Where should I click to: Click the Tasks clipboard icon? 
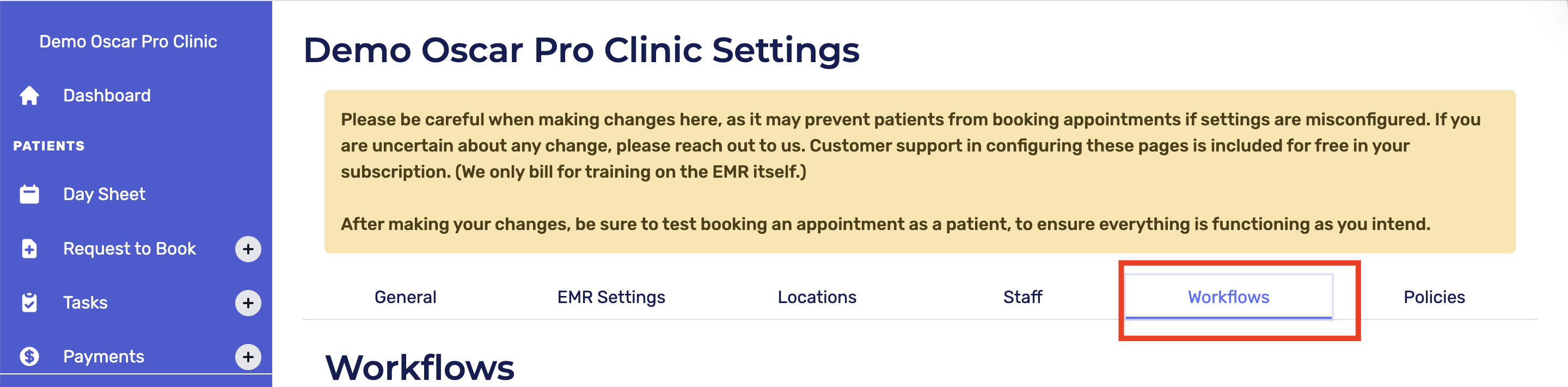click(x=29, y=303)
